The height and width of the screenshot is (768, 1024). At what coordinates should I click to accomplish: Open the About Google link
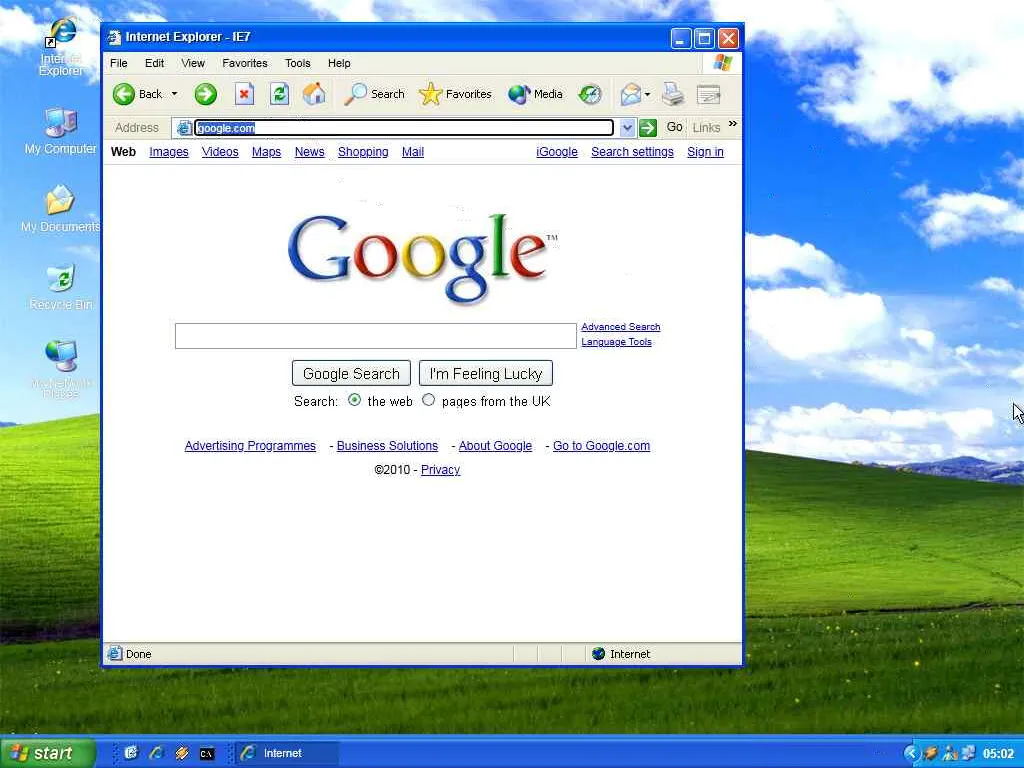[495, 446]
